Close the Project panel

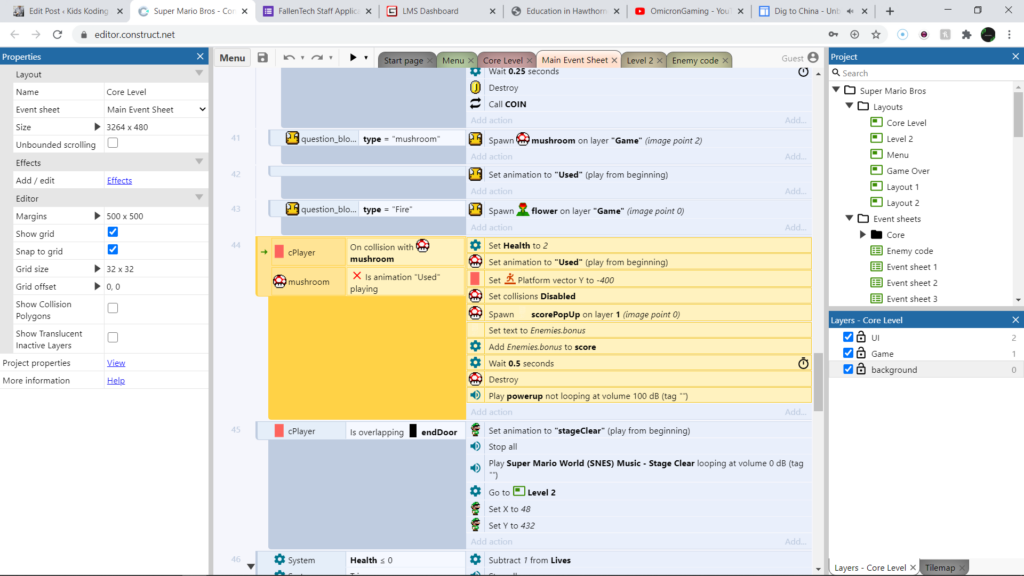point(1016,57)
